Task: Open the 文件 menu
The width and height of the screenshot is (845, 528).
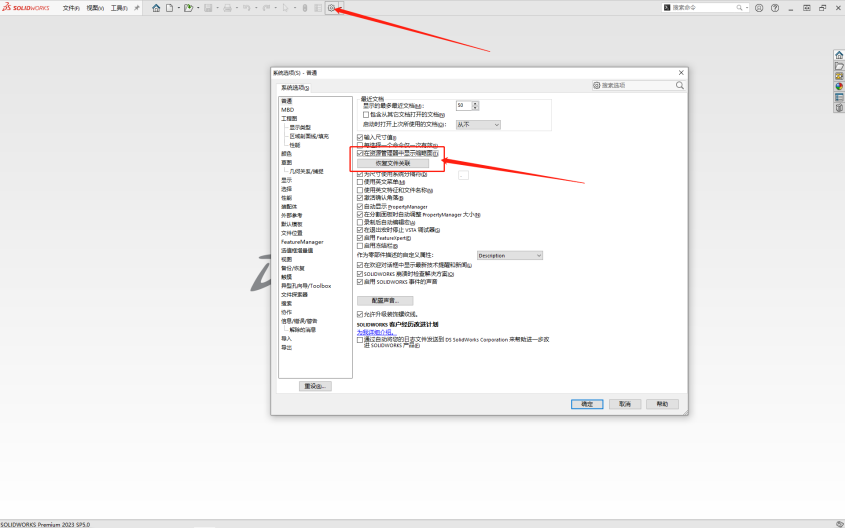Action: [71, 8]
